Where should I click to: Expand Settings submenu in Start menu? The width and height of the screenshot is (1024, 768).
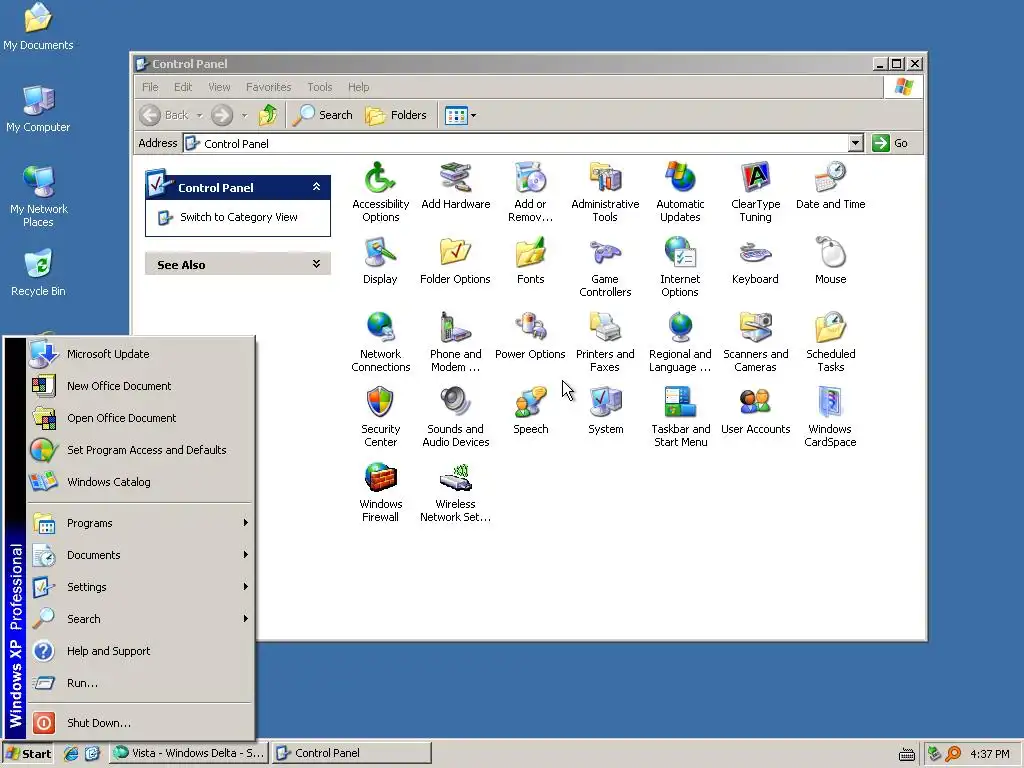(x=140, y=587)
